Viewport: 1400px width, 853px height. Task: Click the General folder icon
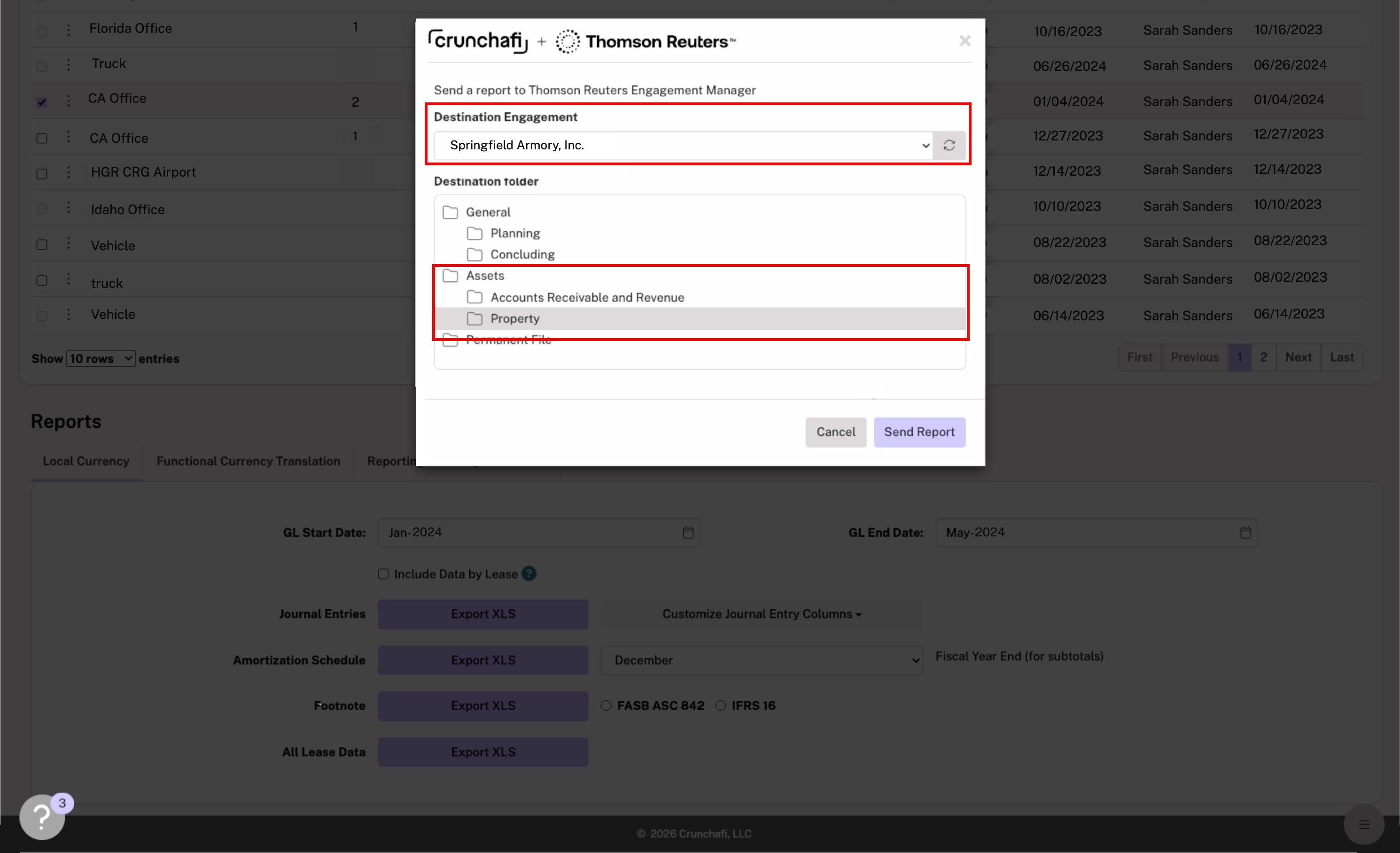(450, 212)
